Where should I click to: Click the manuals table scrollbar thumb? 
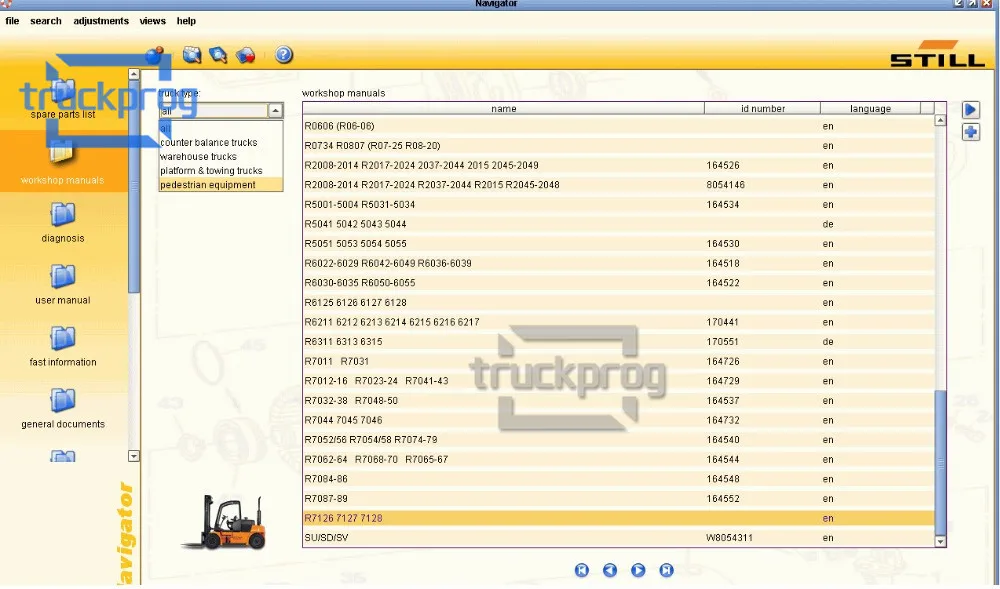(940, 463)
